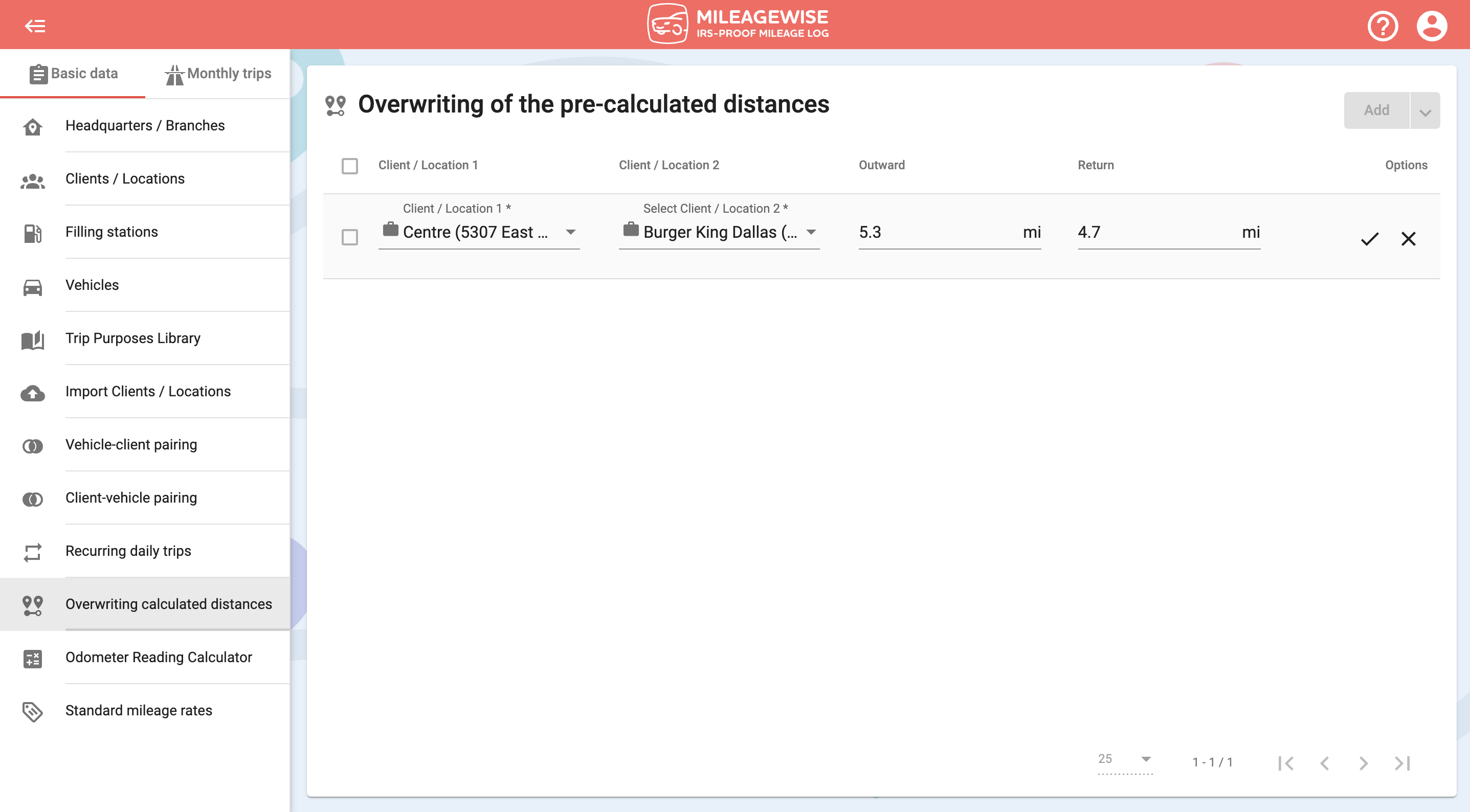This screenshot has height=812, width=1470.
Task: Collapse the sidebar with the back arrow icon
Action: click(x=35, y=26)
